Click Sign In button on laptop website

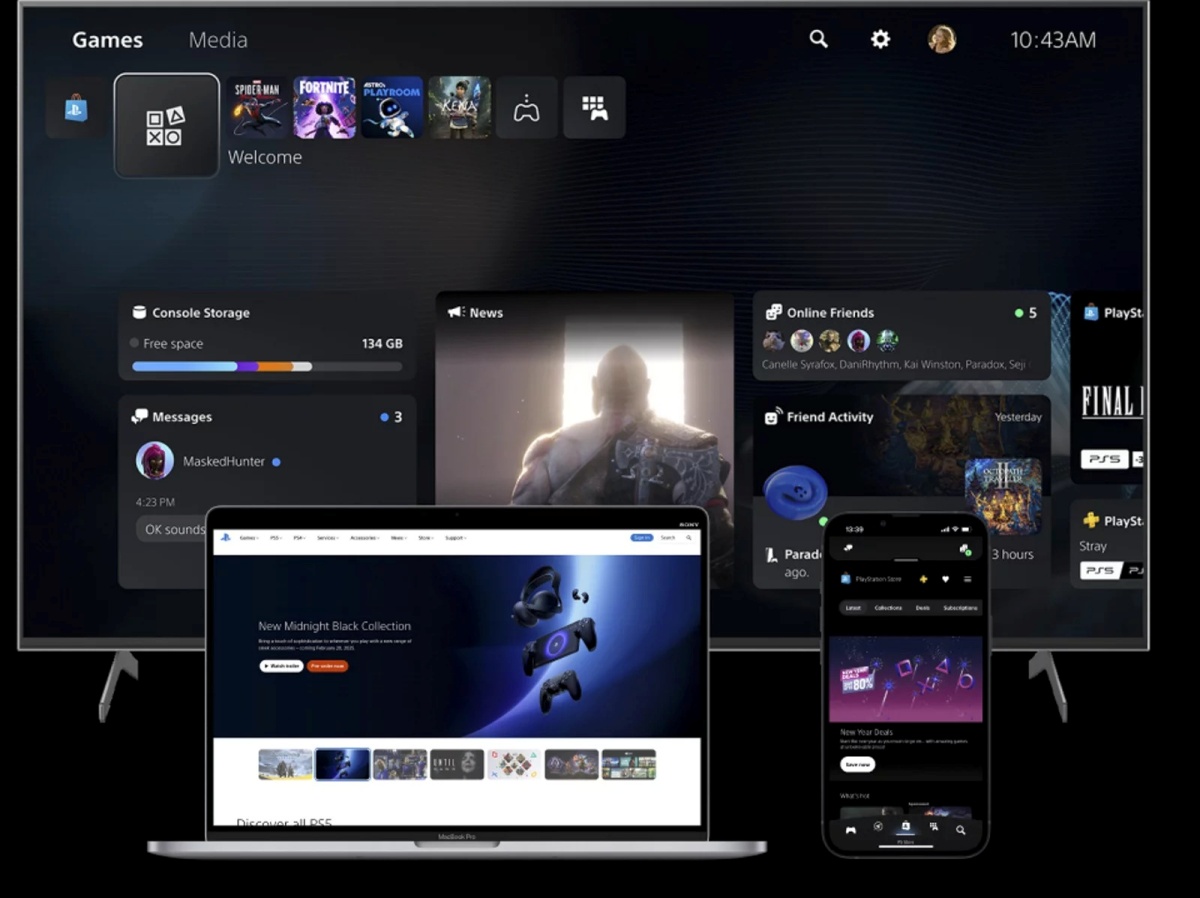[641, 538]
